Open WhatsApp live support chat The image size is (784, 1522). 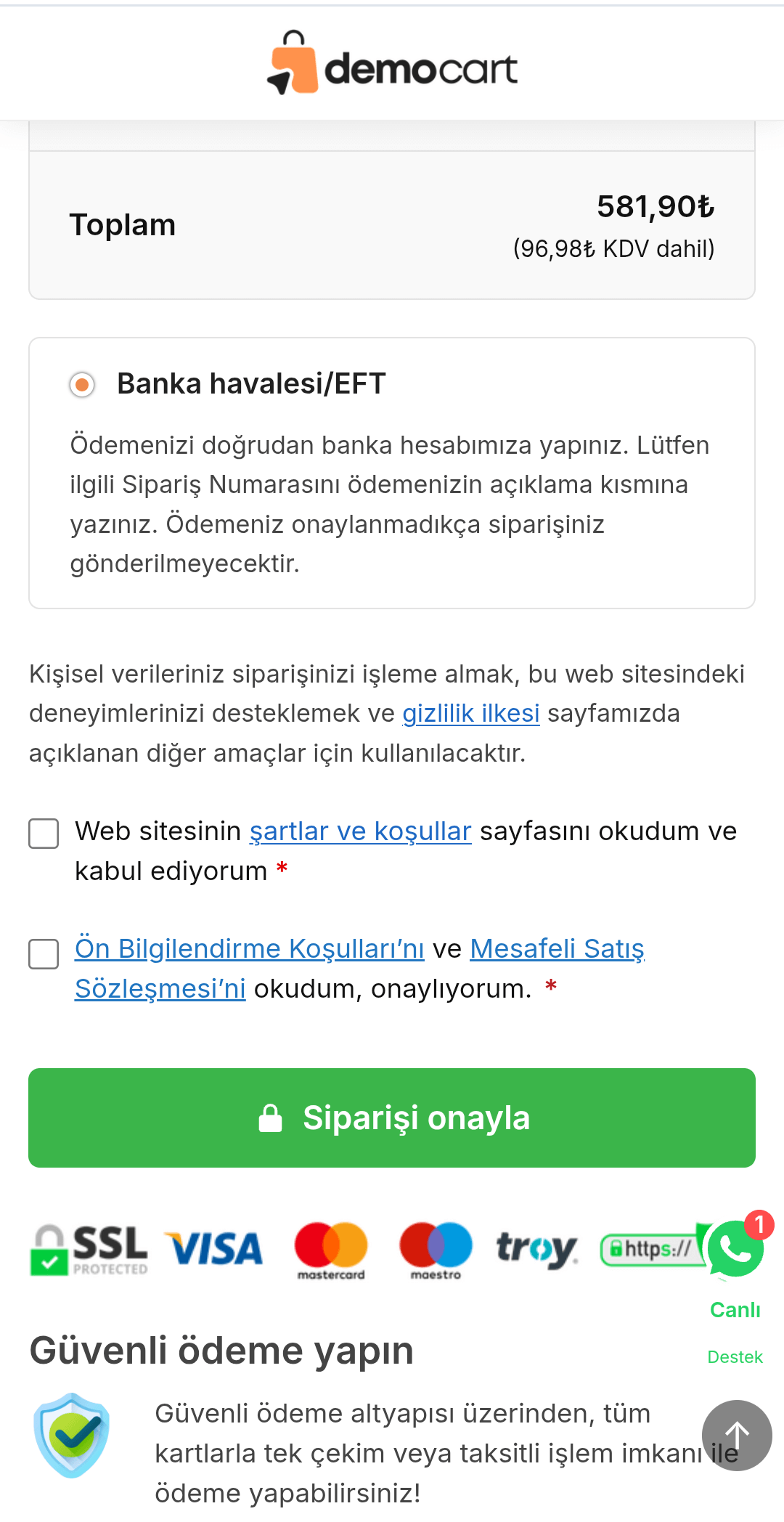[735, 1249]
